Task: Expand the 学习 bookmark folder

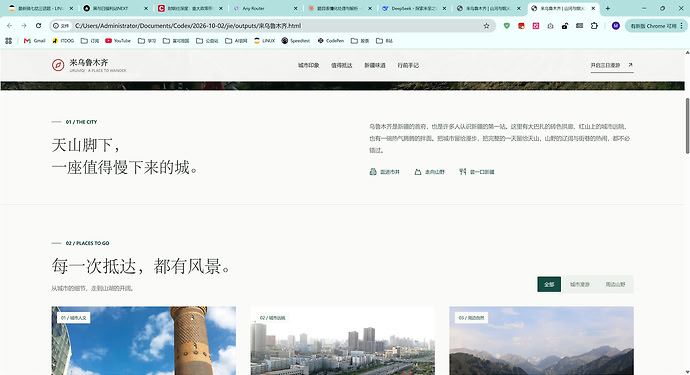Action: click(147, 41)
